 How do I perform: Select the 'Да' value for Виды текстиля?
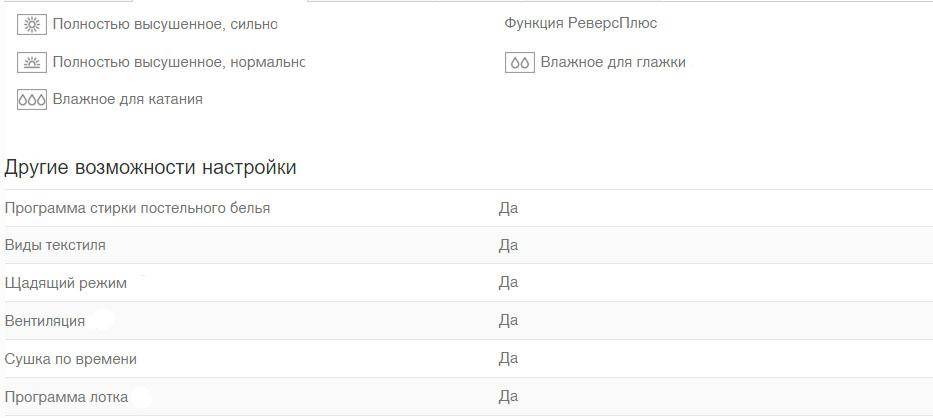click(x=508, y=245)
